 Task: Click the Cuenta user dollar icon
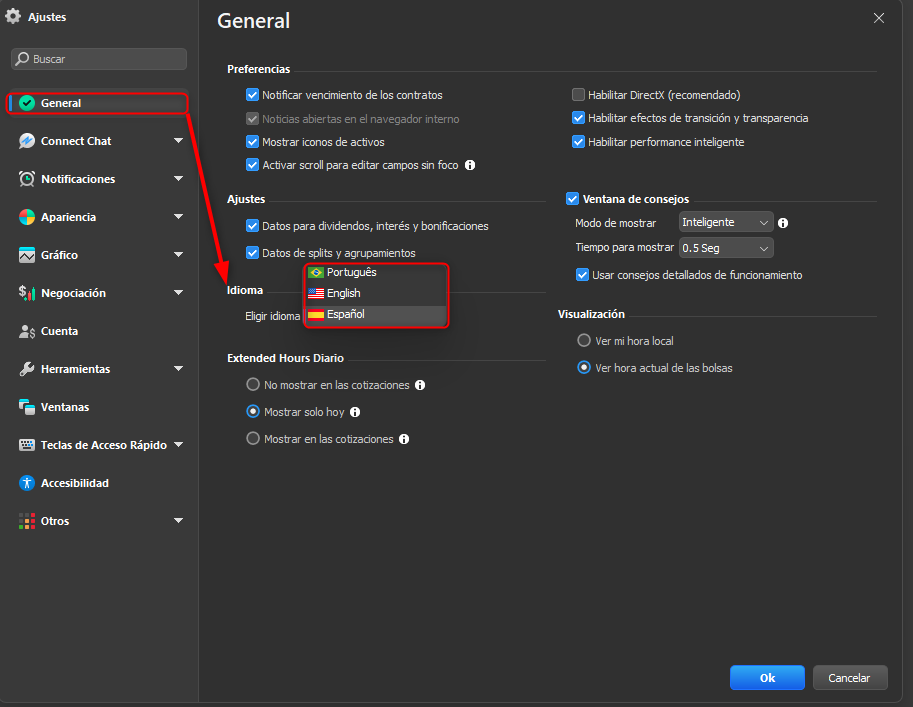27,331
